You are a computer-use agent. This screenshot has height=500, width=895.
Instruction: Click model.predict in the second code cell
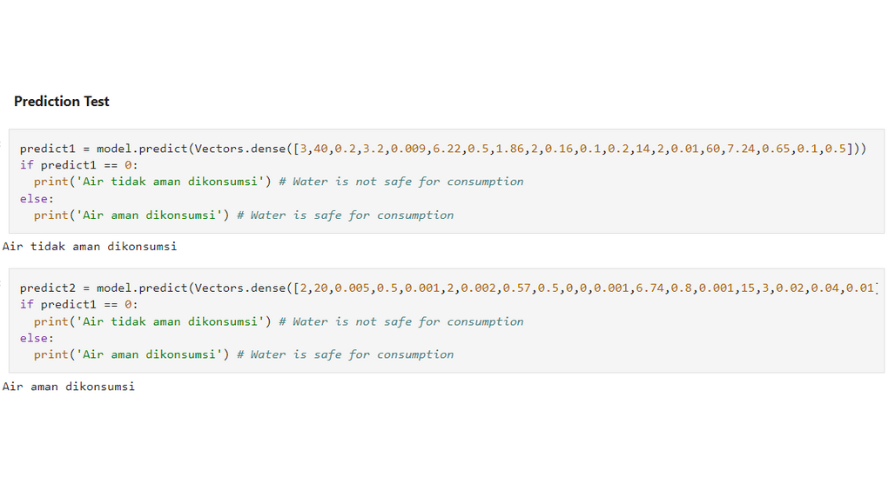click(142, 288)
